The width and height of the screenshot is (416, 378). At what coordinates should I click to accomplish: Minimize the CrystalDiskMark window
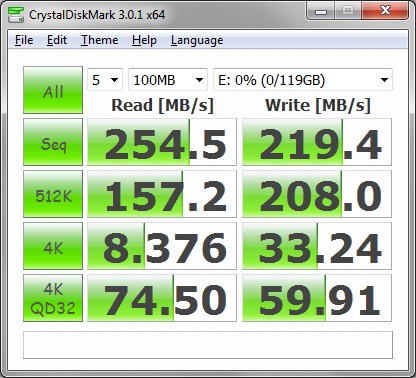321,12
